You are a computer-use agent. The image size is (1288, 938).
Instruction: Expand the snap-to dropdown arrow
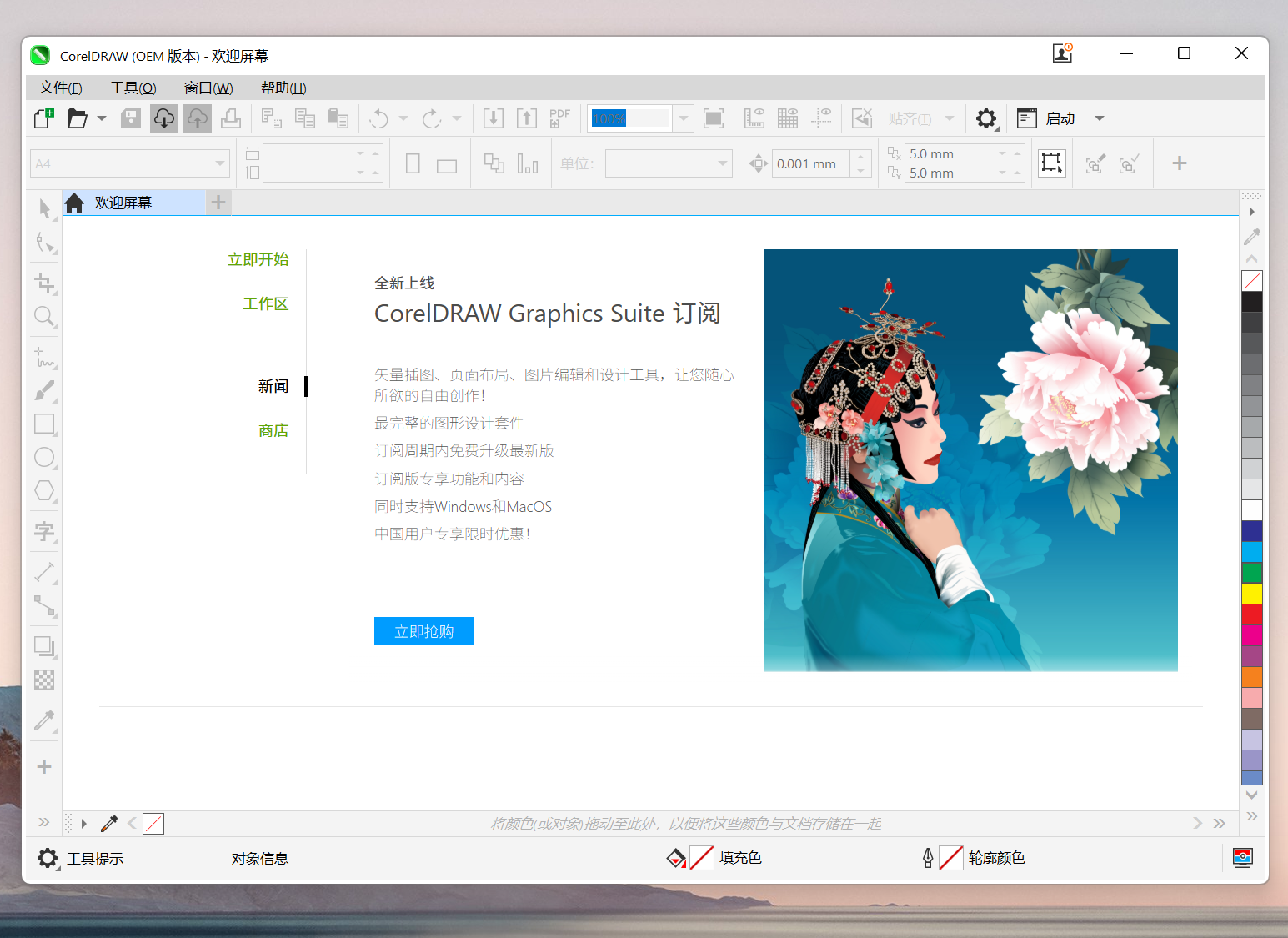950,118
